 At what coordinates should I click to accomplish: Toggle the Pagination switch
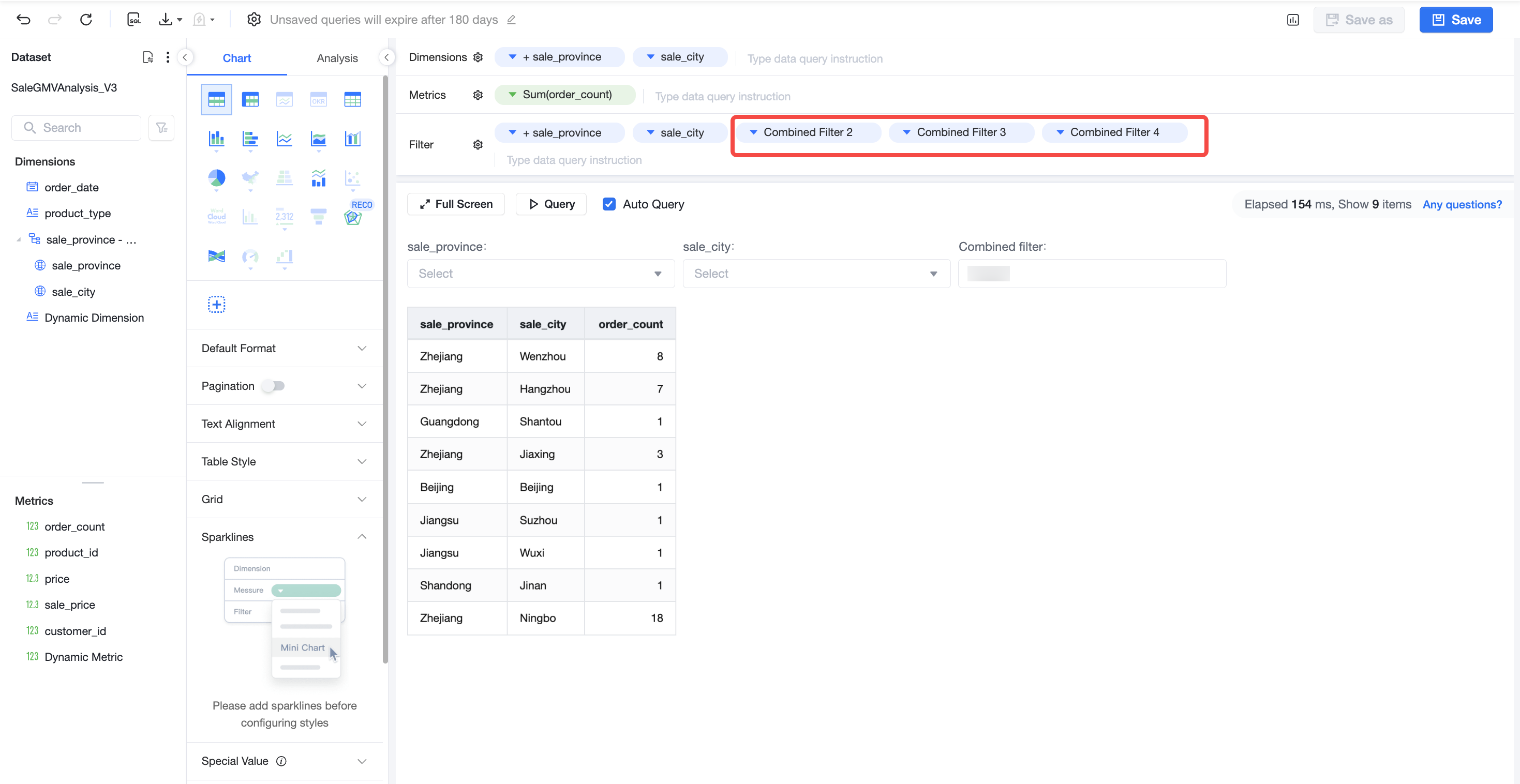[x=273, y=386]
